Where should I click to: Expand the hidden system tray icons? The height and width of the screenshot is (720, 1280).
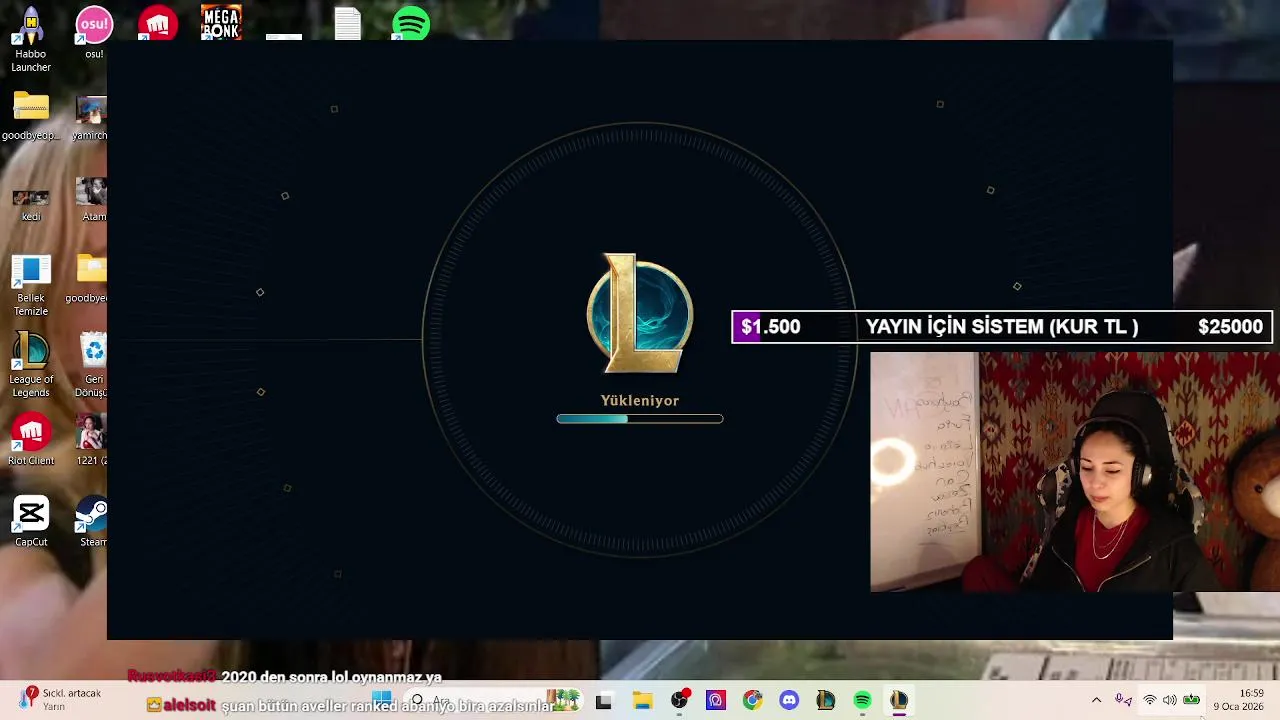(x=1096, y=700)
